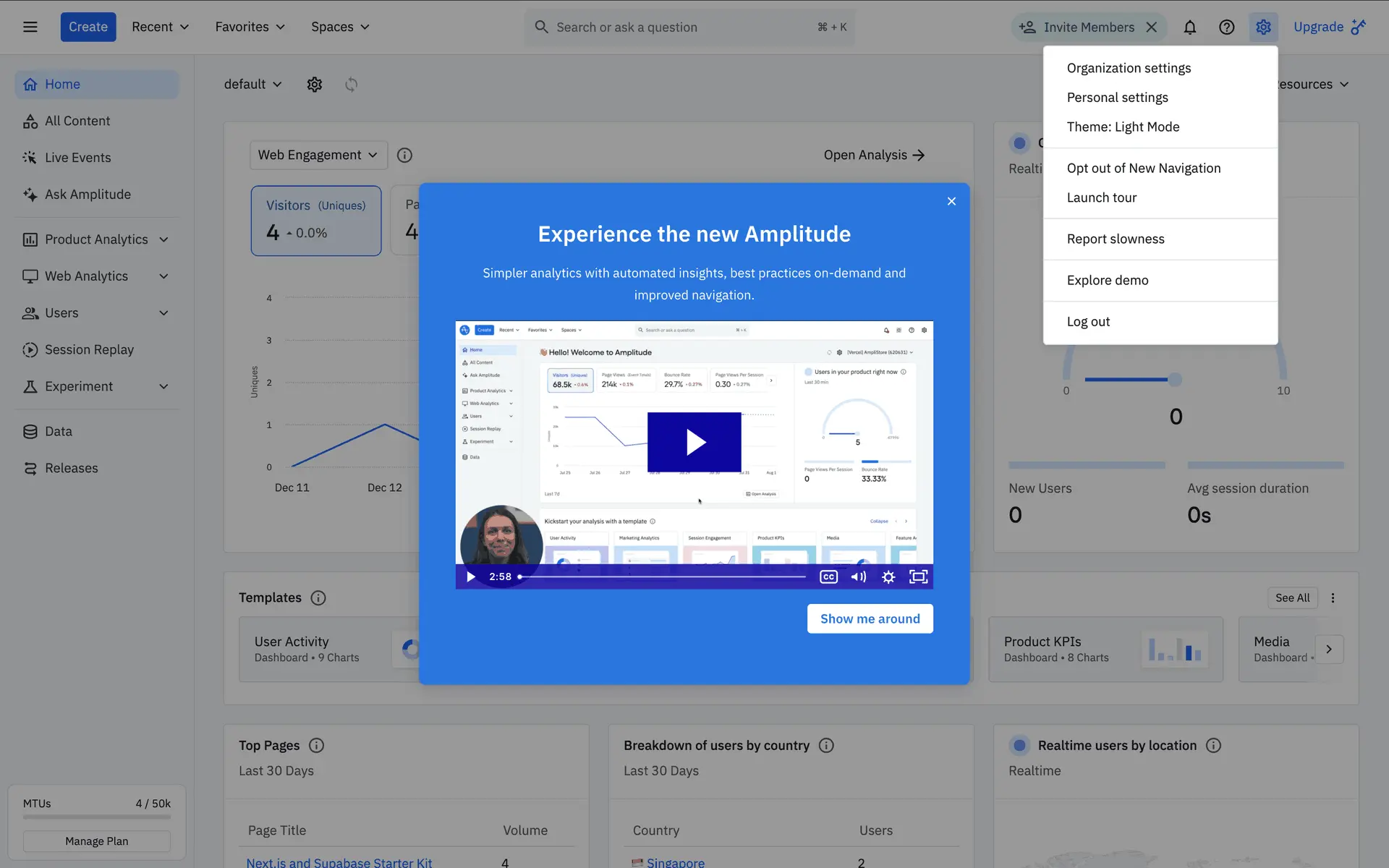The image size is (1389, 868).
Task: Select Log out from menu
Action: [x=1088, y=322]
